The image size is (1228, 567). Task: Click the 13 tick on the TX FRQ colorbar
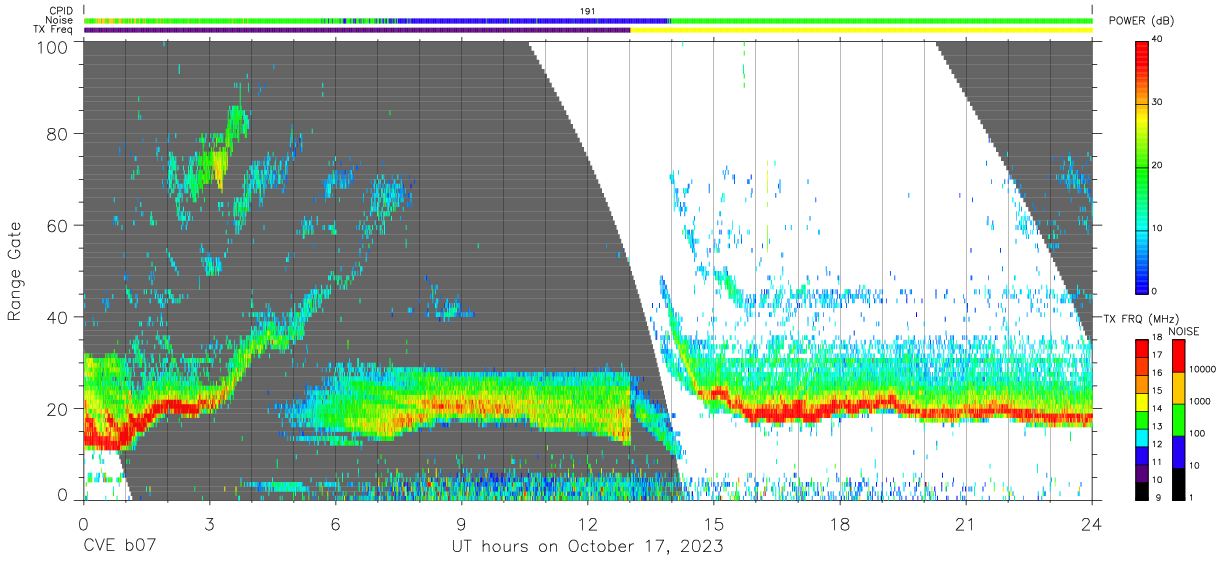point(1159,426)
